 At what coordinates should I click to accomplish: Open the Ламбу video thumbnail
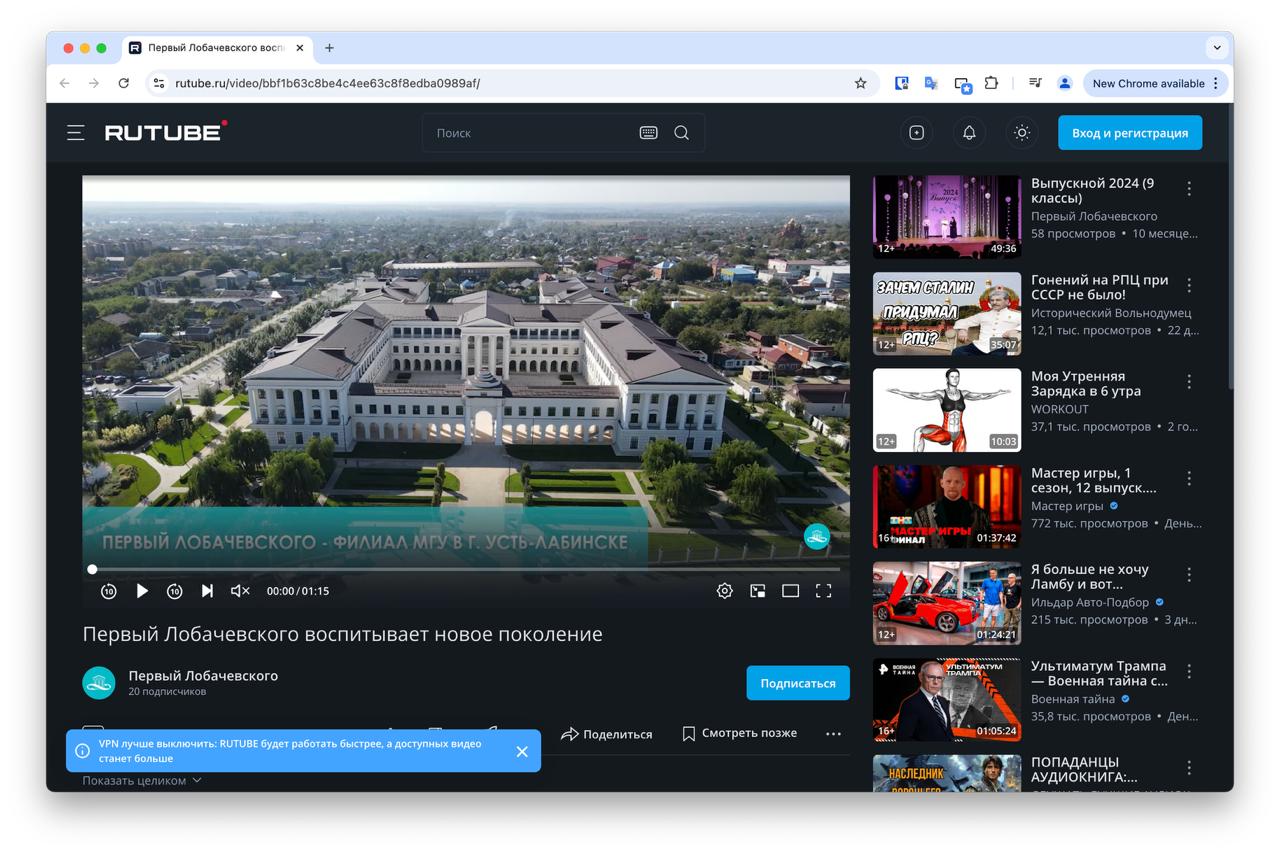coord(947,603)
